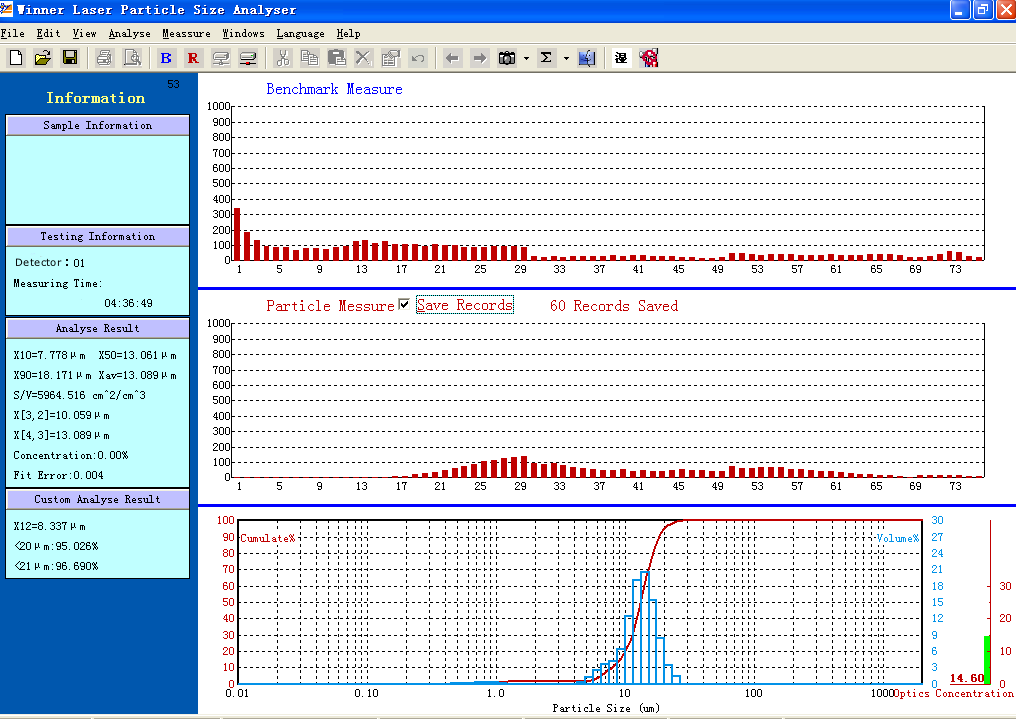Image resolution: width=1017 pixels, height=719 pixels.
Task: Open the camera icon dropdown arrow
Action: pos(524,57)
